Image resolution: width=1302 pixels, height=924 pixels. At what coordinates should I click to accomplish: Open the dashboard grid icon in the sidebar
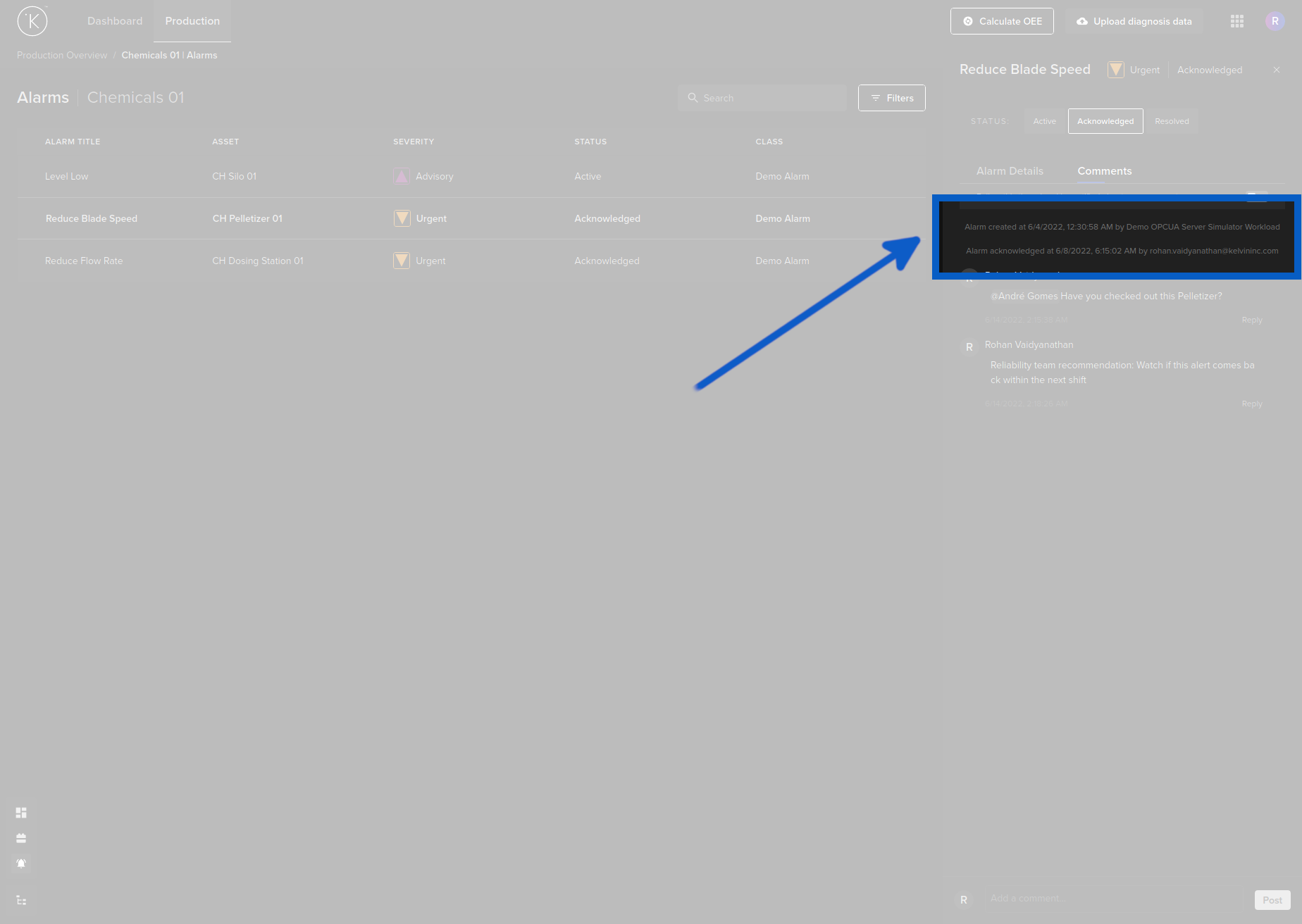click(x=21, y=813)
